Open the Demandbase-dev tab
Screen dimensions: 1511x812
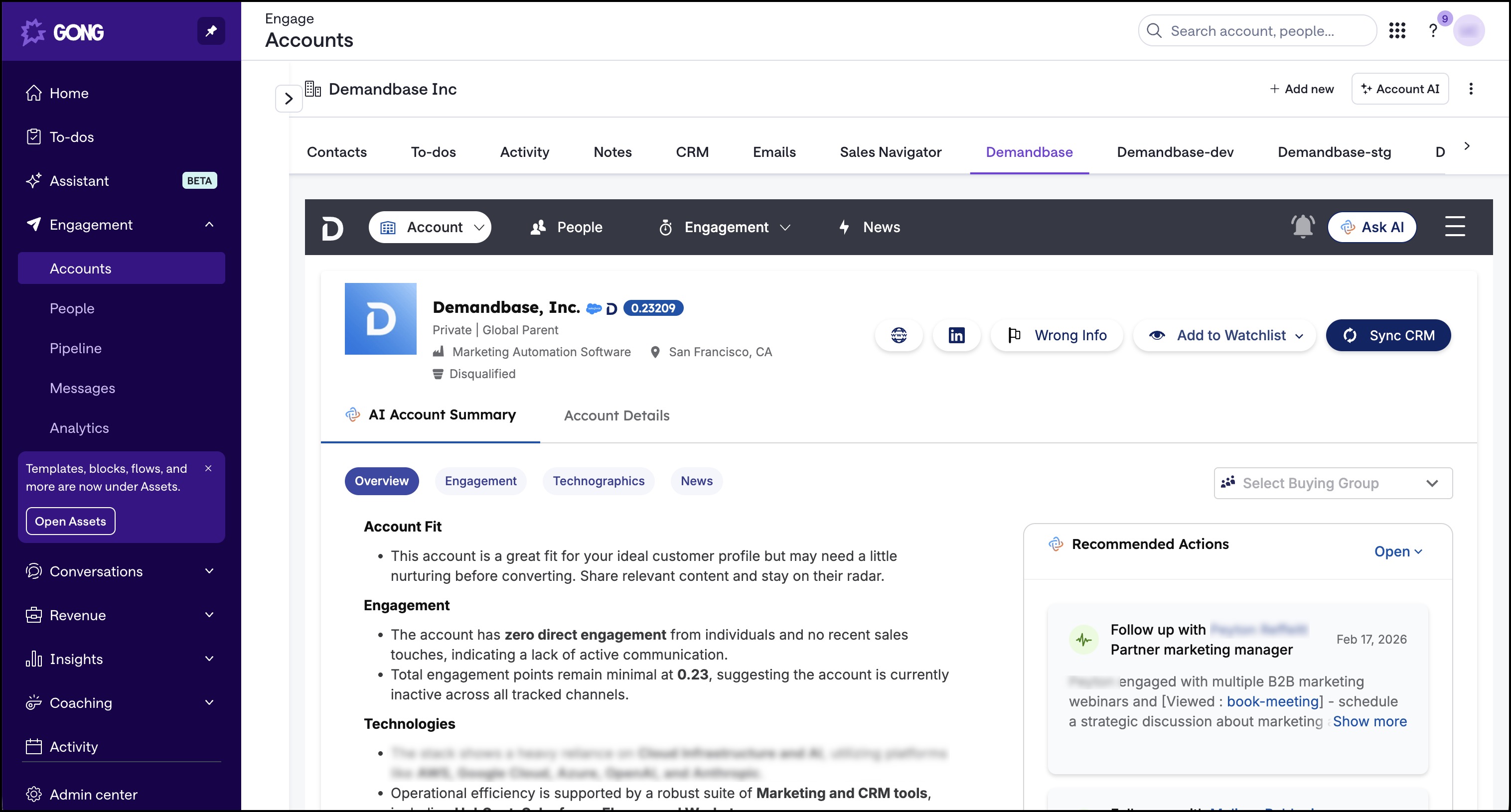tap(1175, 152)
